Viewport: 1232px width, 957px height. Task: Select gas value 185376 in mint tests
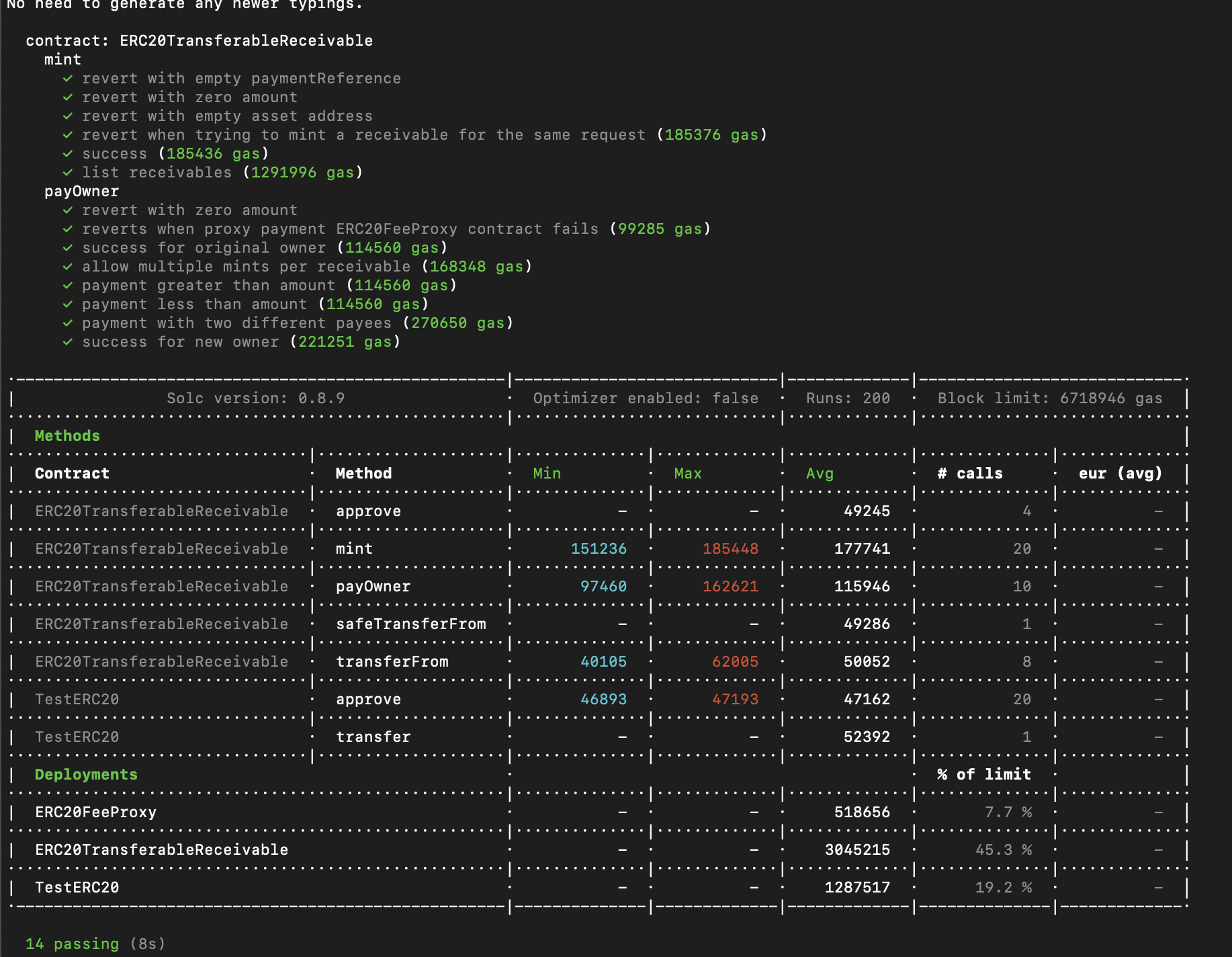tap(693, 135)
